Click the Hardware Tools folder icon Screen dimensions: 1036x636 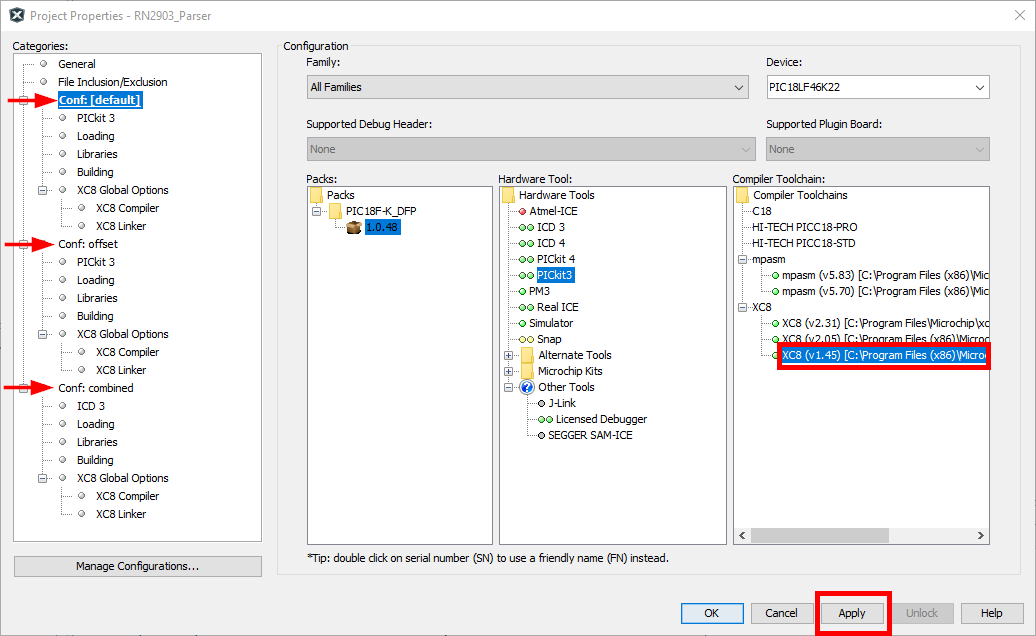[x=508, y=195]
